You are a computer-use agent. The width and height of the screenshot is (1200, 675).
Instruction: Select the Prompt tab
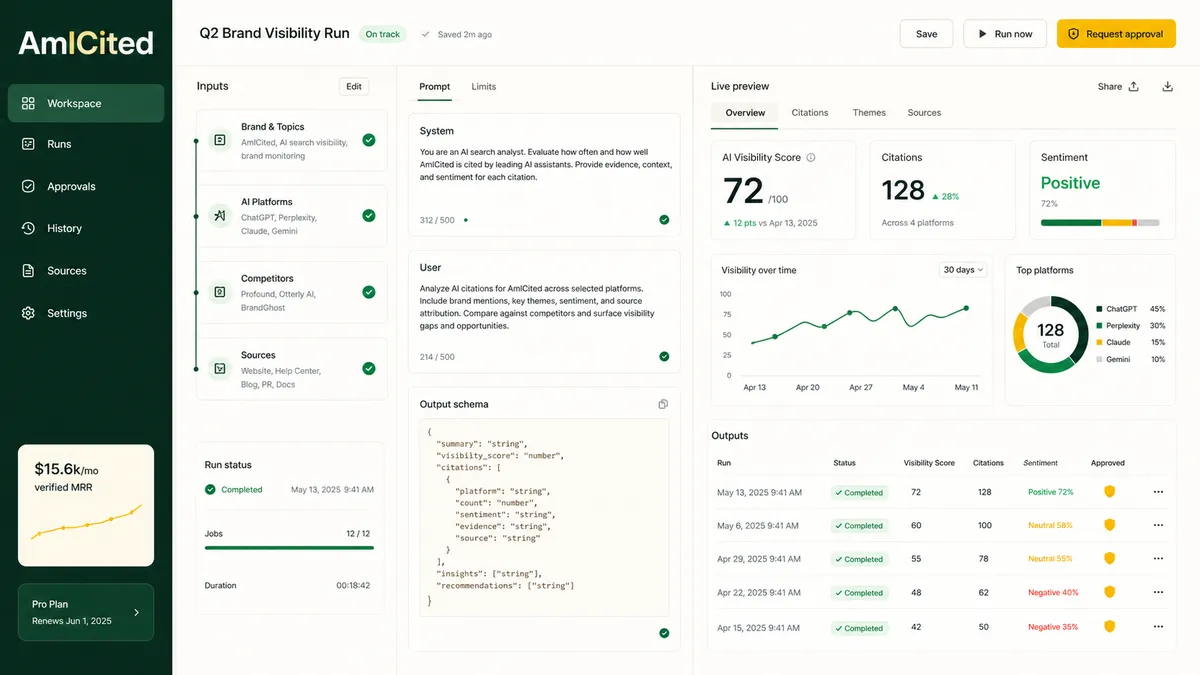[434, 87]
